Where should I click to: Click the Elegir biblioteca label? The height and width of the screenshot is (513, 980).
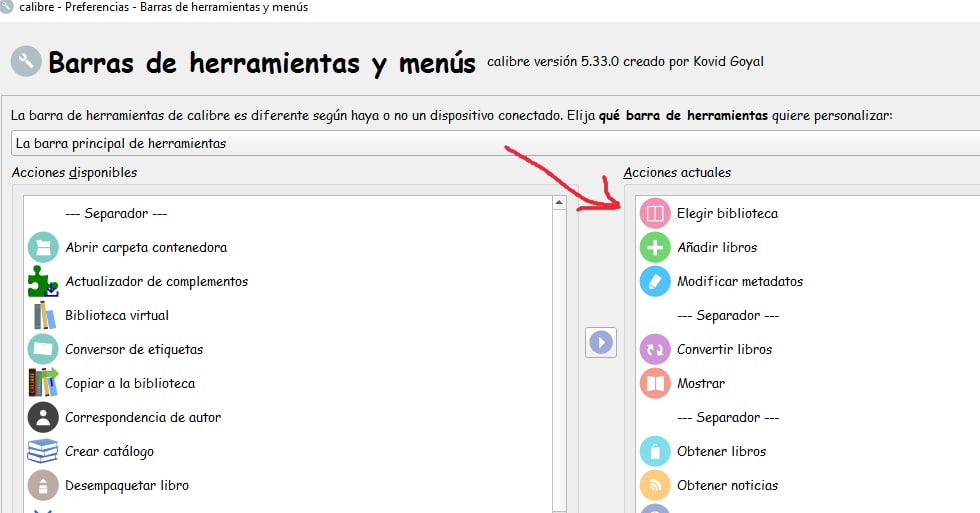tap(728, 214)
